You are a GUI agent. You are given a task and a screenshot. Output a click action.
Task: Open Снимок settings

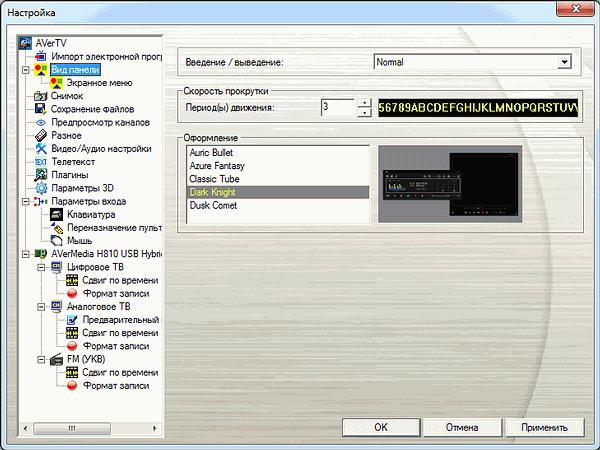coord(67,96)
